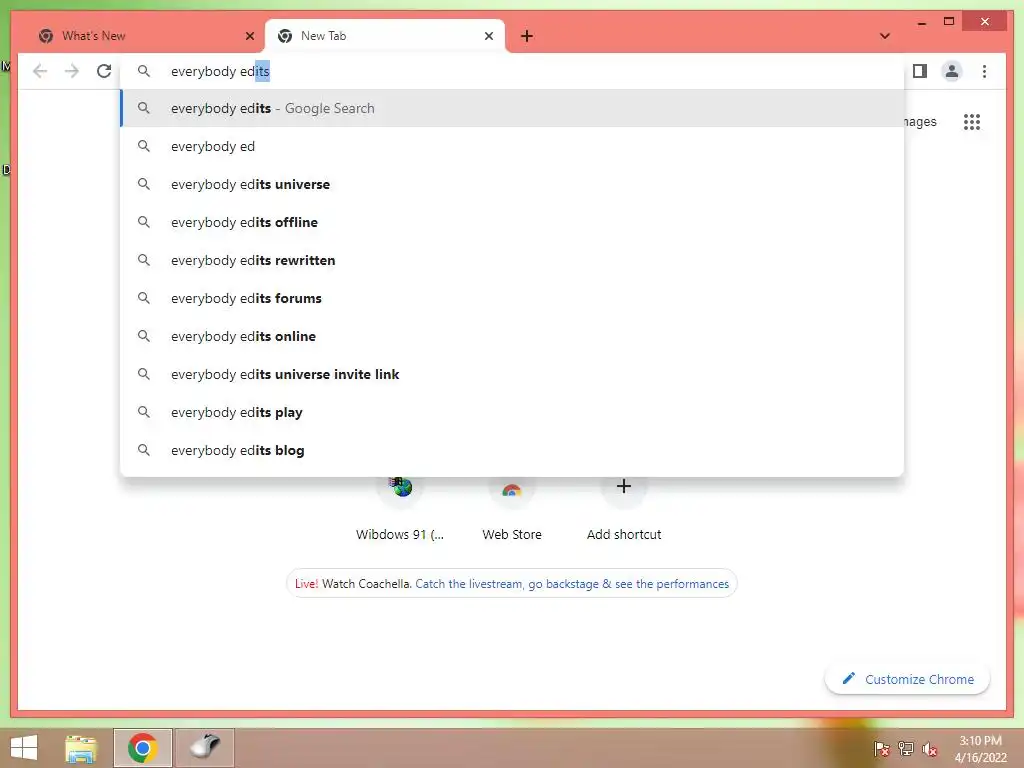Open the taskbar clock and date

[x=980, y=749]
